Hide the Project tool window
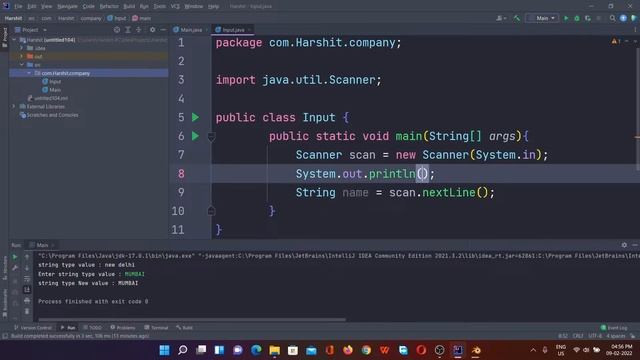640x360 pixels. click(x=163, y=30)
